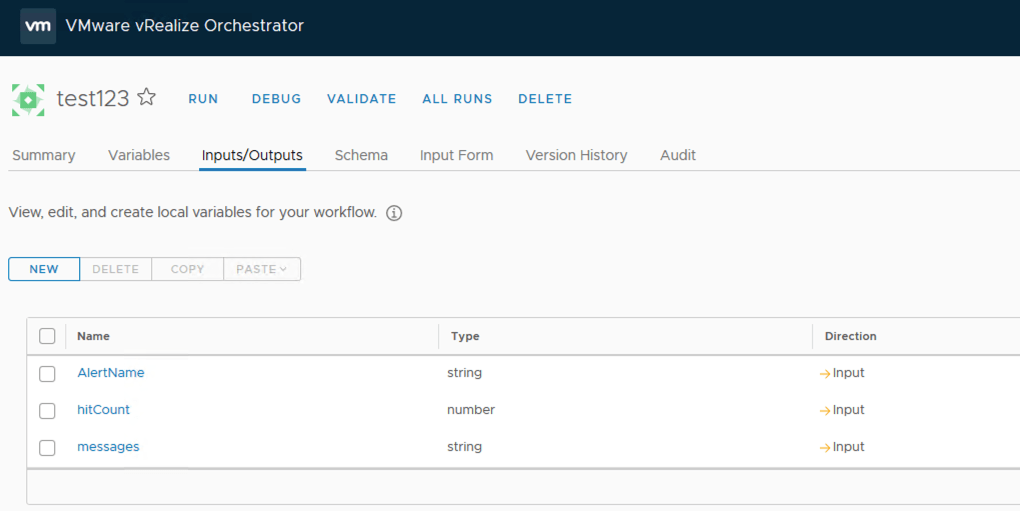Image resolution: width=1020 pixels, height=511 pixels.
Task: Click the arrow icon in hitCount's Direction
Action: point(825,410)
